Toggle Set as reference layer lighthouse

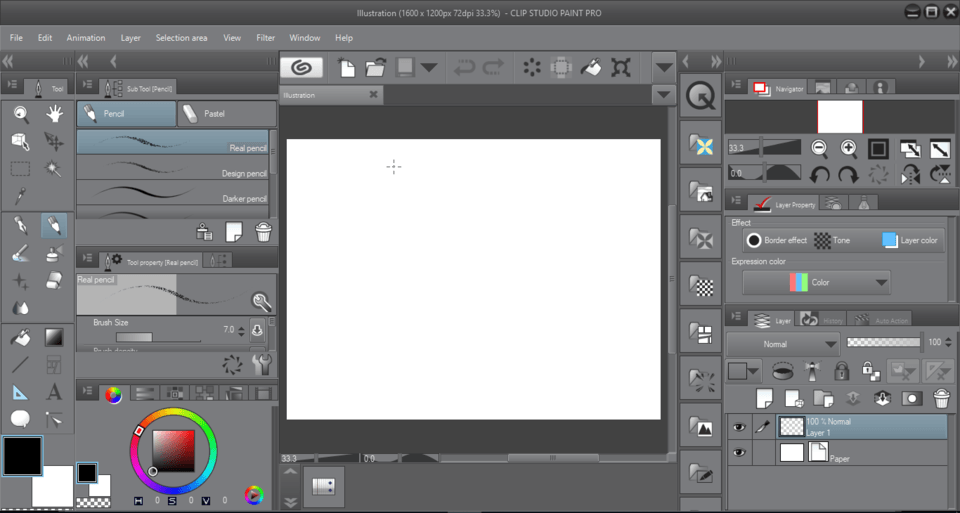812,370
